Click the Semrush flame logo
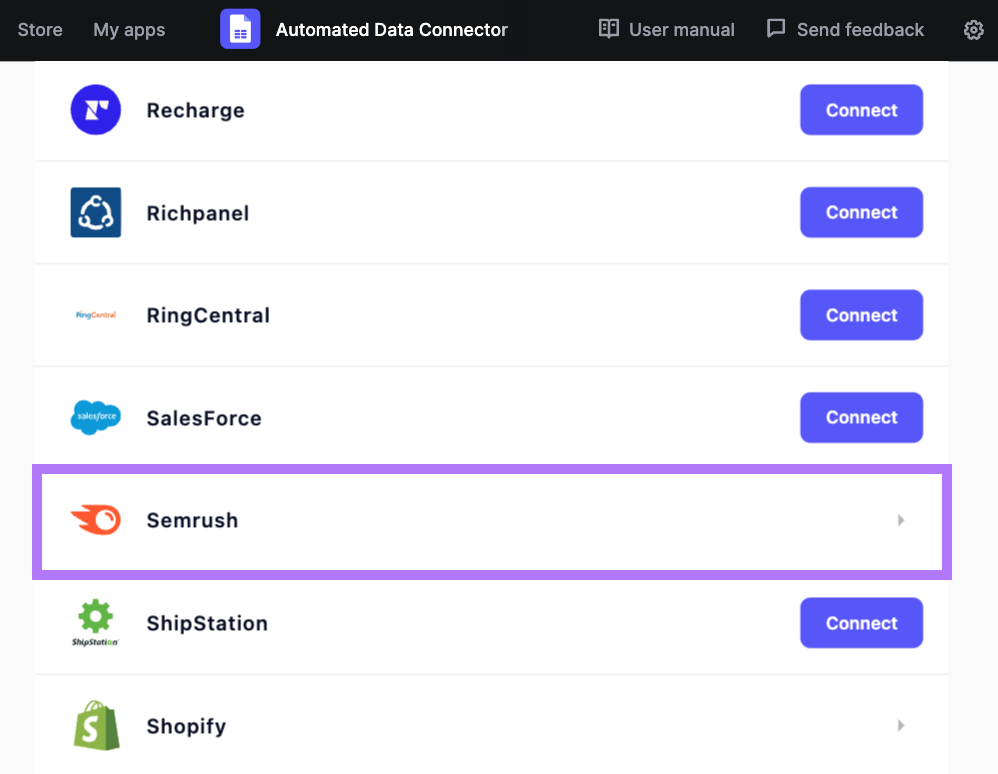The width and height of the screenshot is (998, 774). 95,520
